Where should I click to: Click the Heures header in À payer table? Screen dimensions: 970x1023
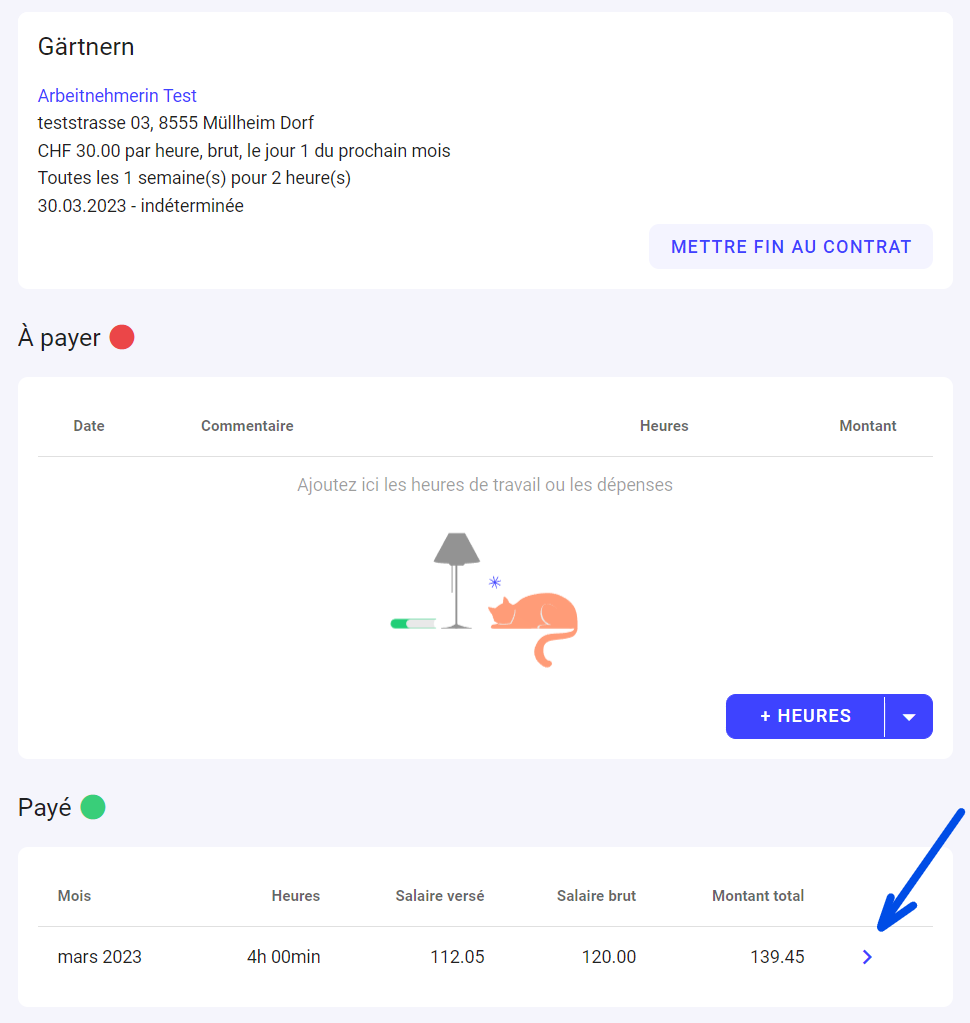coord(664,426)
